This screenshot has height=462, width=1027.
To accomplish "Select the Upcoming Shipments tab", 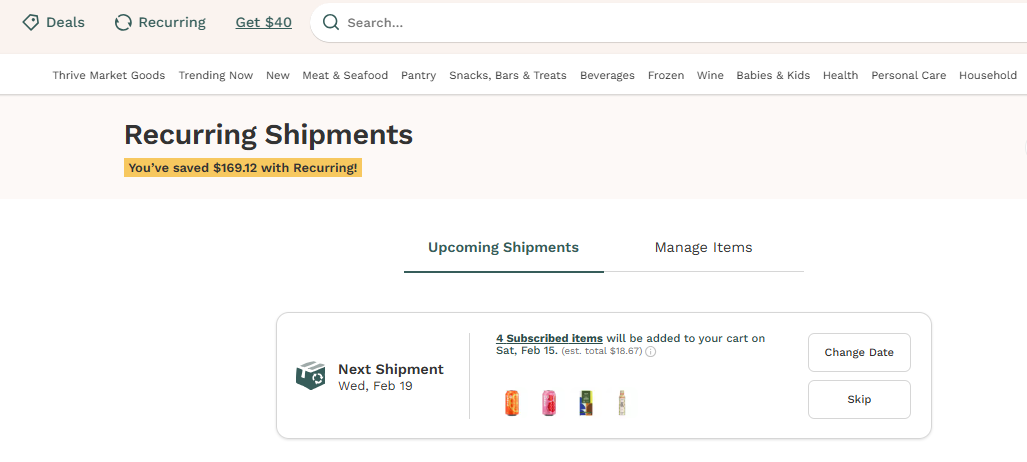I will tap(503, 247).
